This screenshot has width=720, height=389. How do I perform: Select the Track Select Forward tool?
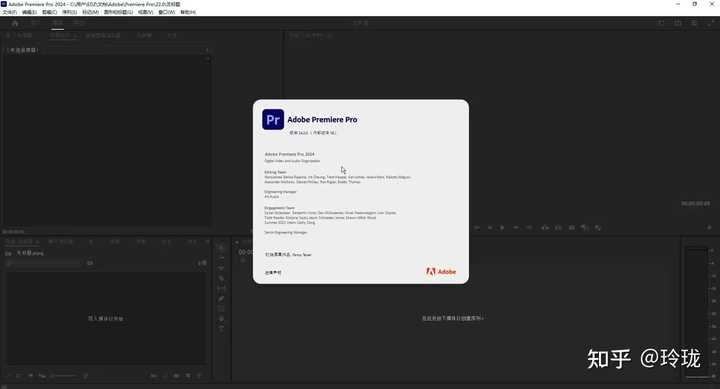(x=221, y=258)
